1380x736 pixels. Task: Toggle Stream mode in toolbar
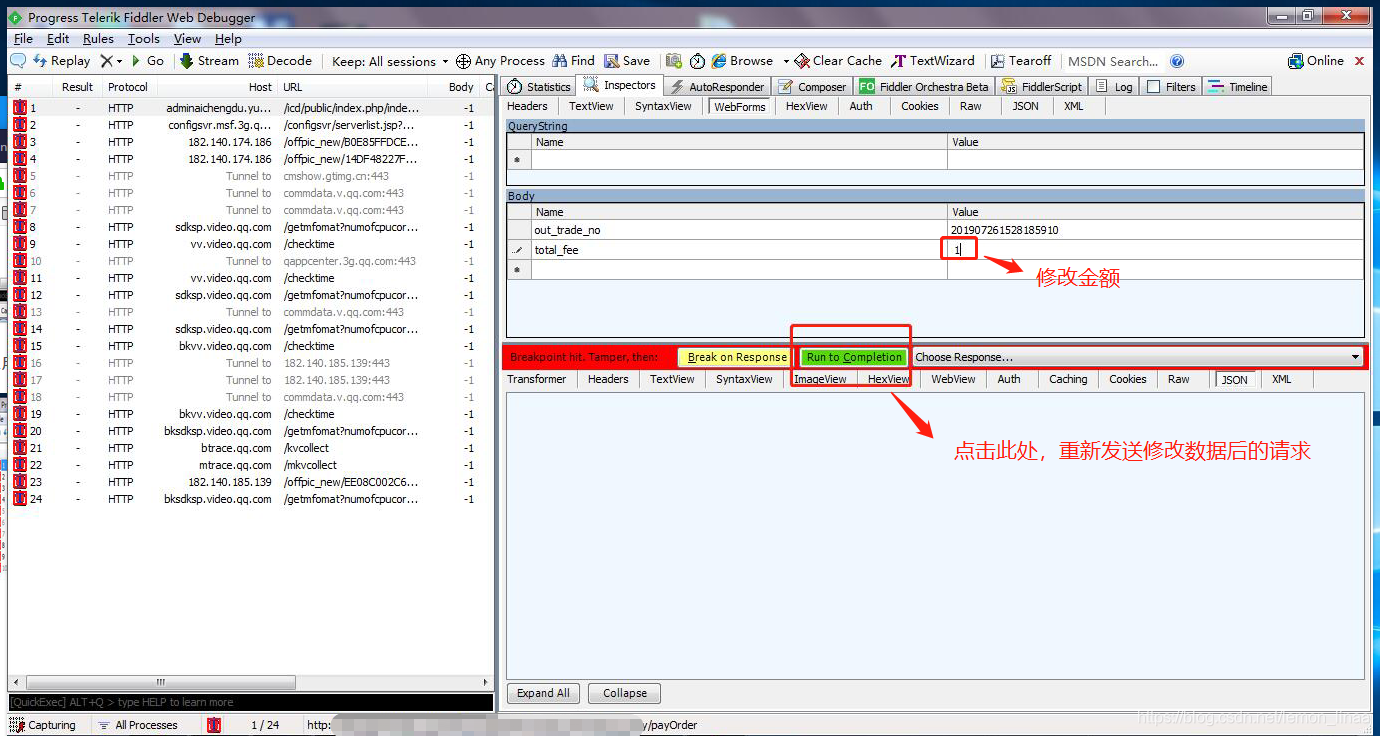[x=209, y=61]
